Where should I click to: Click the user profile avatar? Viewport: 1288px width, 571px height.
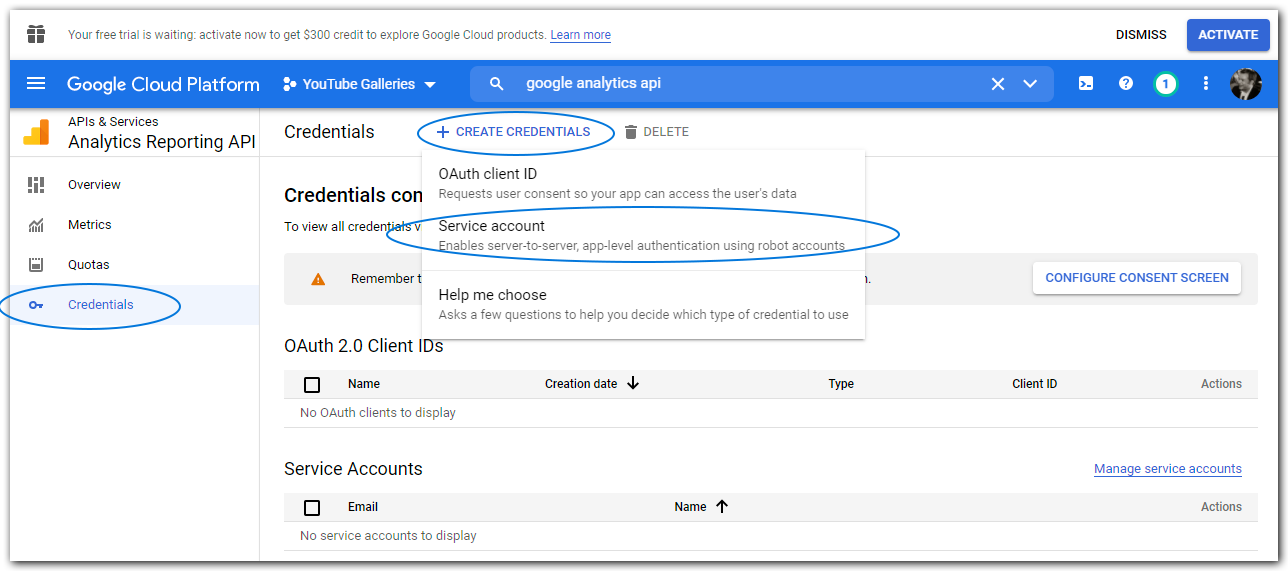1246,84
